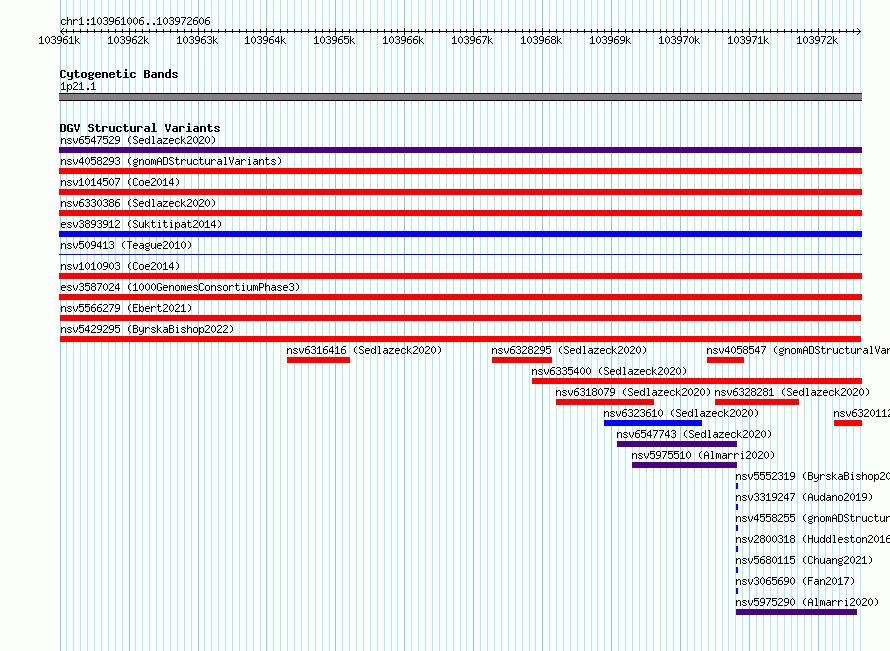Click the 103969k ruler label
This screenshot has width=890, height=651.
point(610,40)
